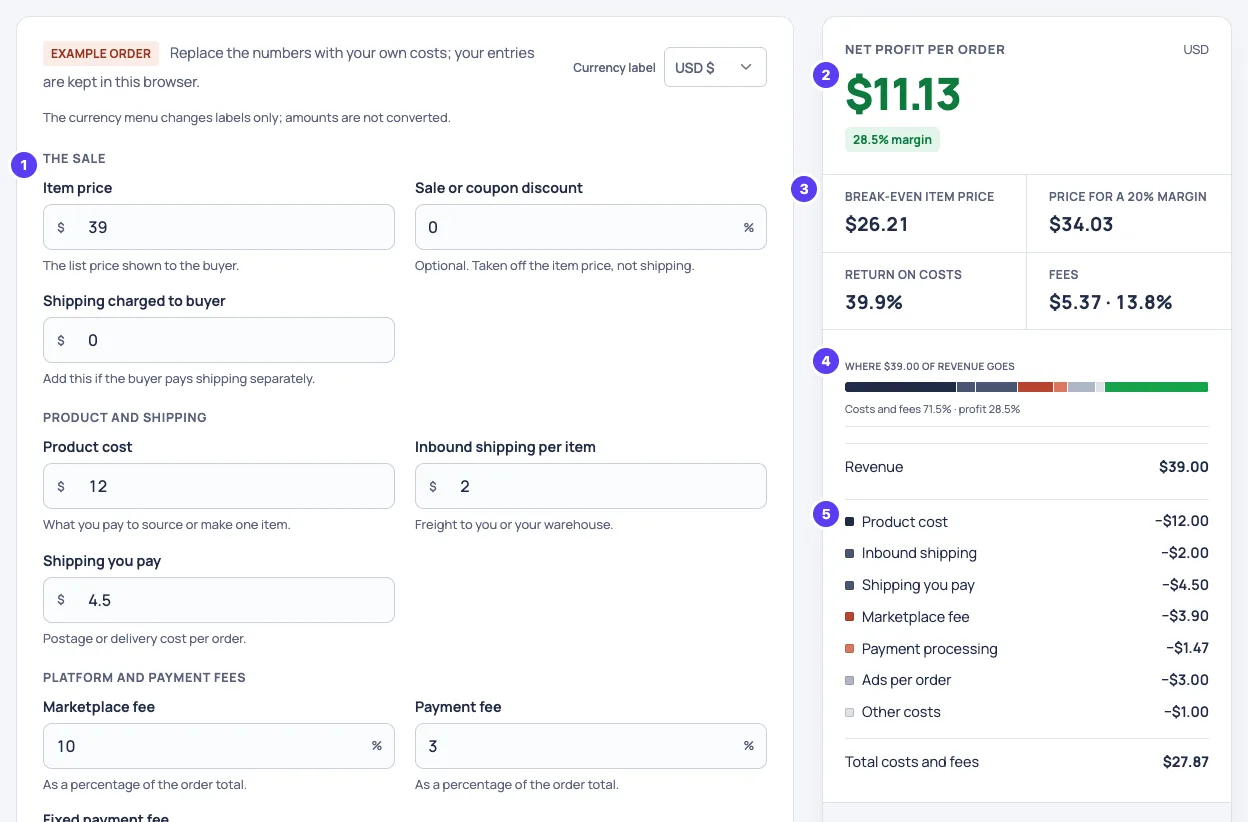Click the 28.5% margin badge
The image size is (1248, 822).
tap(892, 140)
